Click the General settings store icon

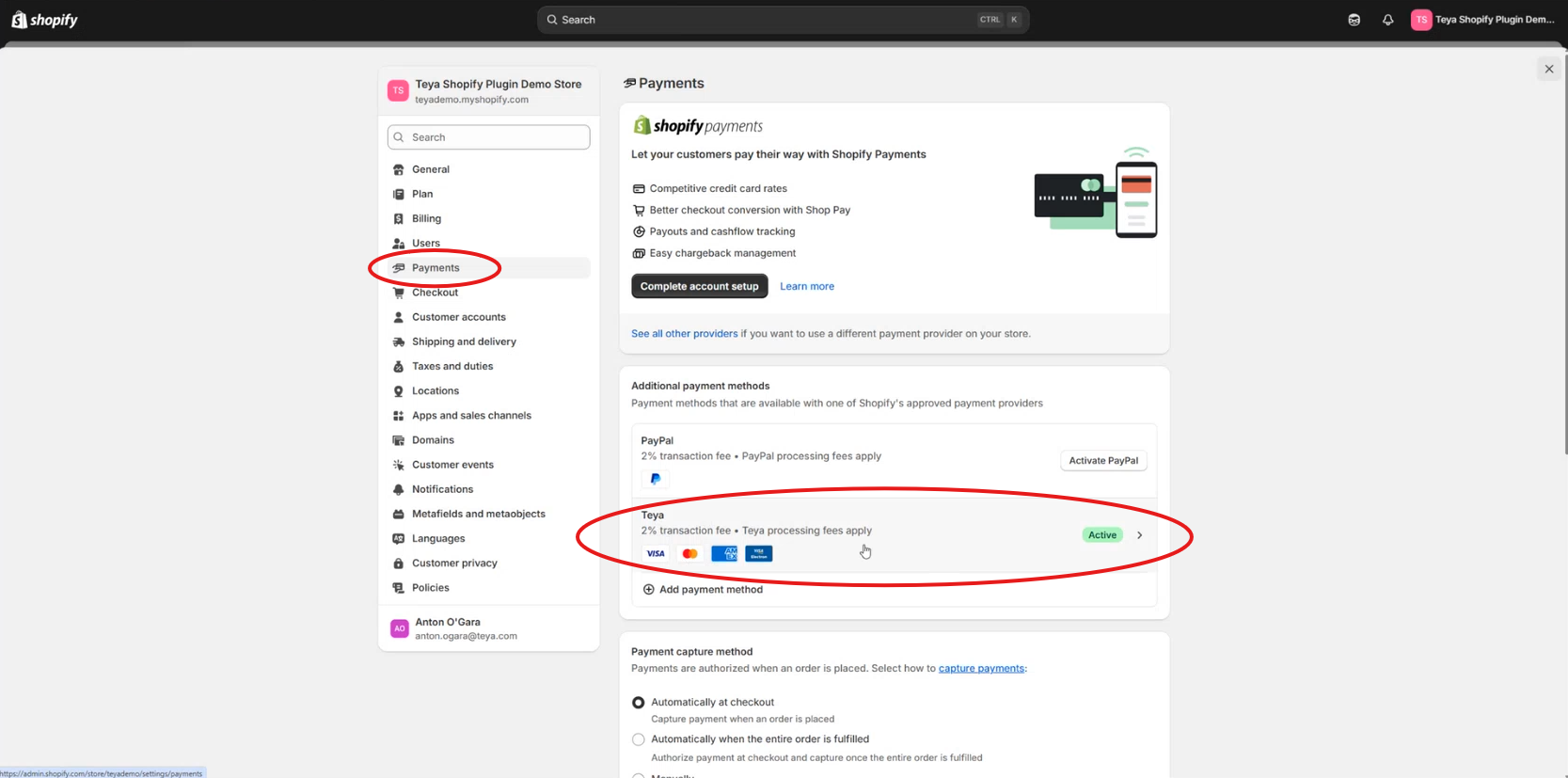click(x=399, y=170)
